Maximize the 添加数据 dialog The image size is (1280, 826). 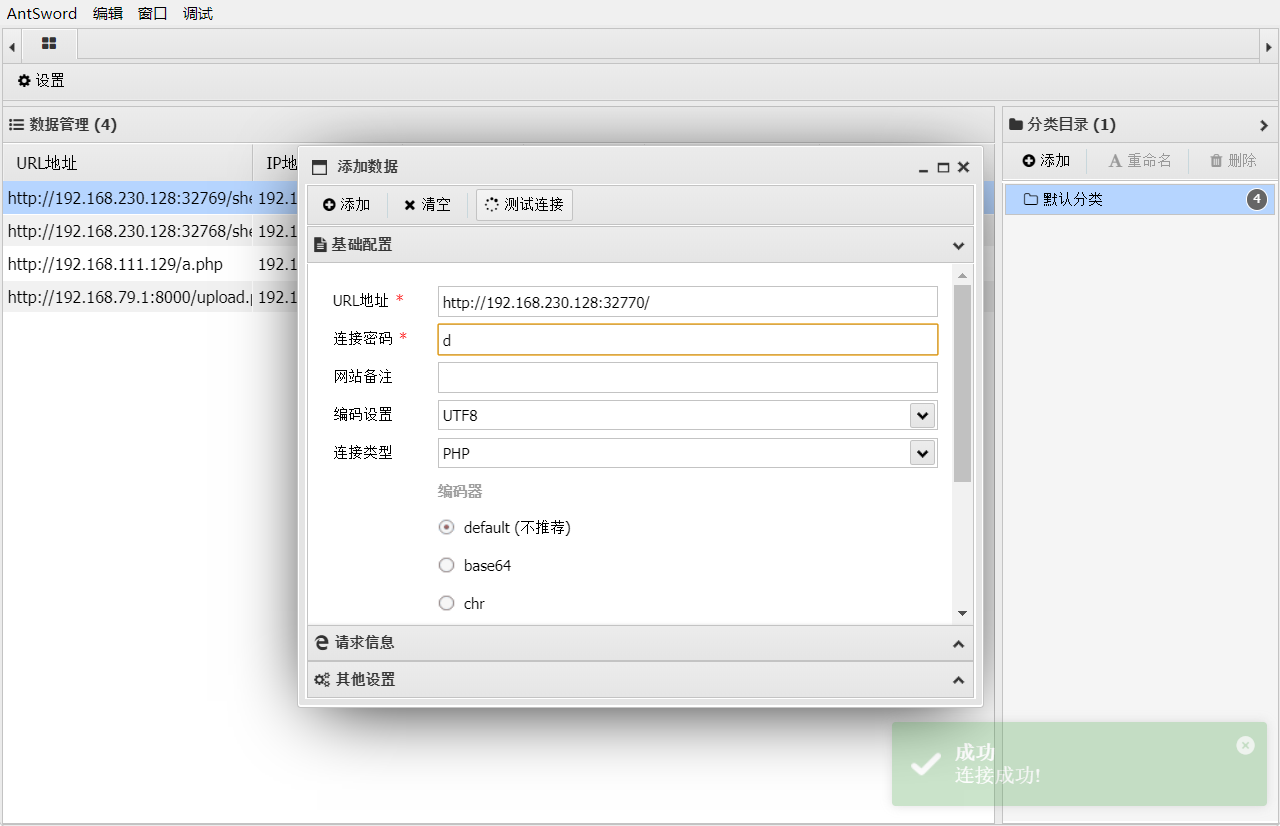[x=943, y=168]
